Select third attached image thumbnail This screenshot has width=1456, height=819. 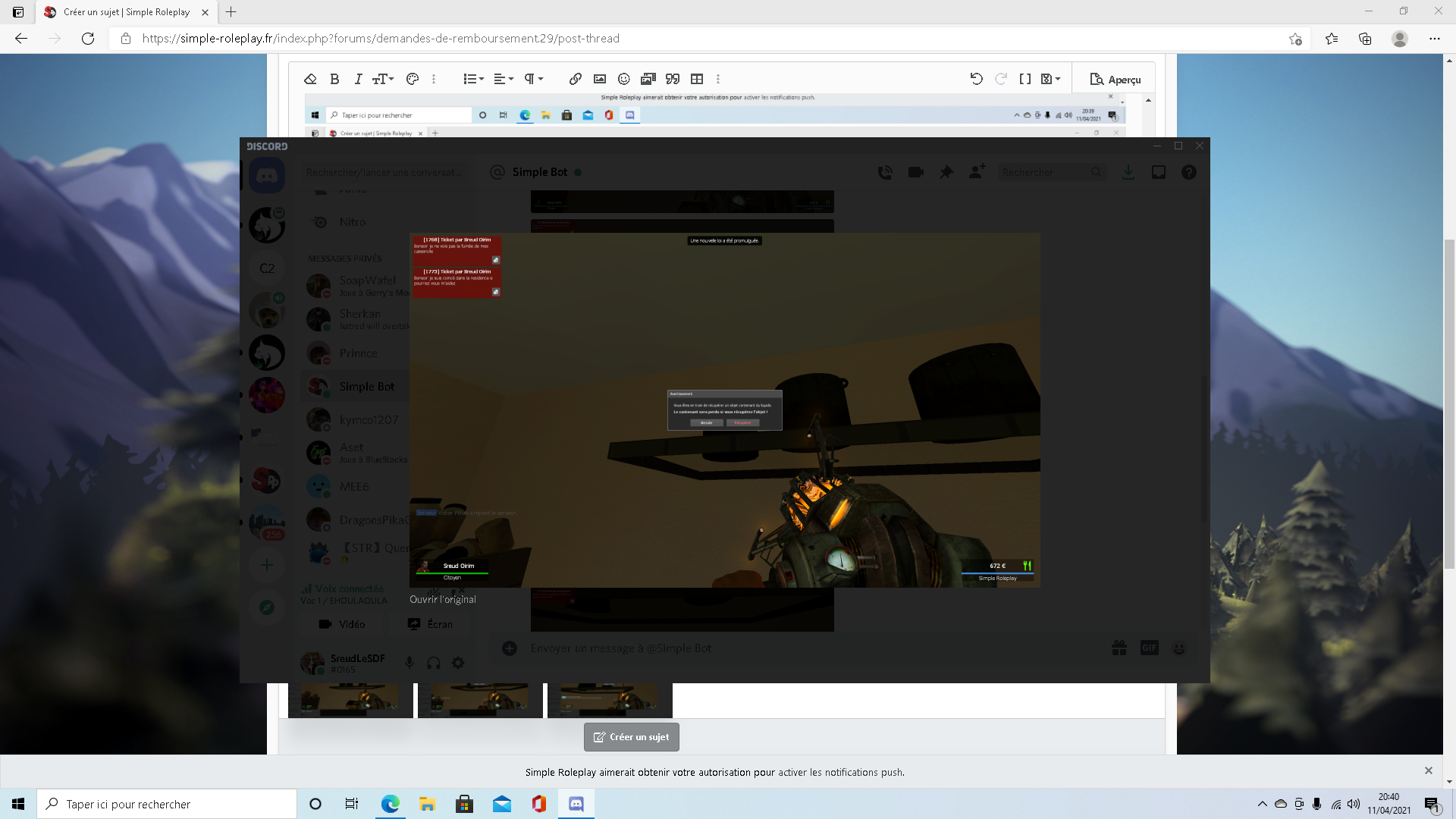pos(610,700)
